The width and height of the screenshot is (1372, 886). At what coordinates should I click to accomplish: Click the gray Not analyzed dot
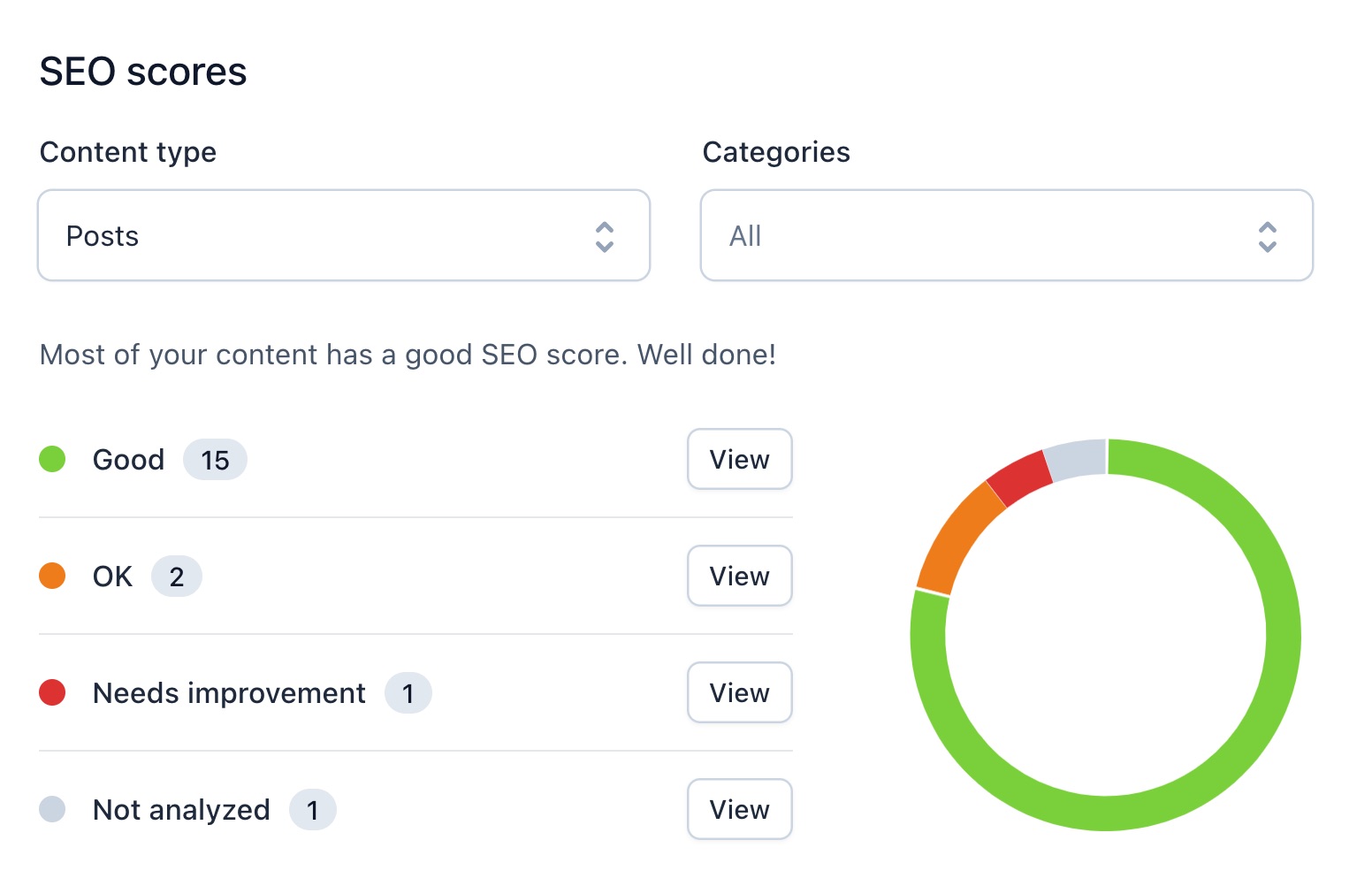tap(52, 809)
